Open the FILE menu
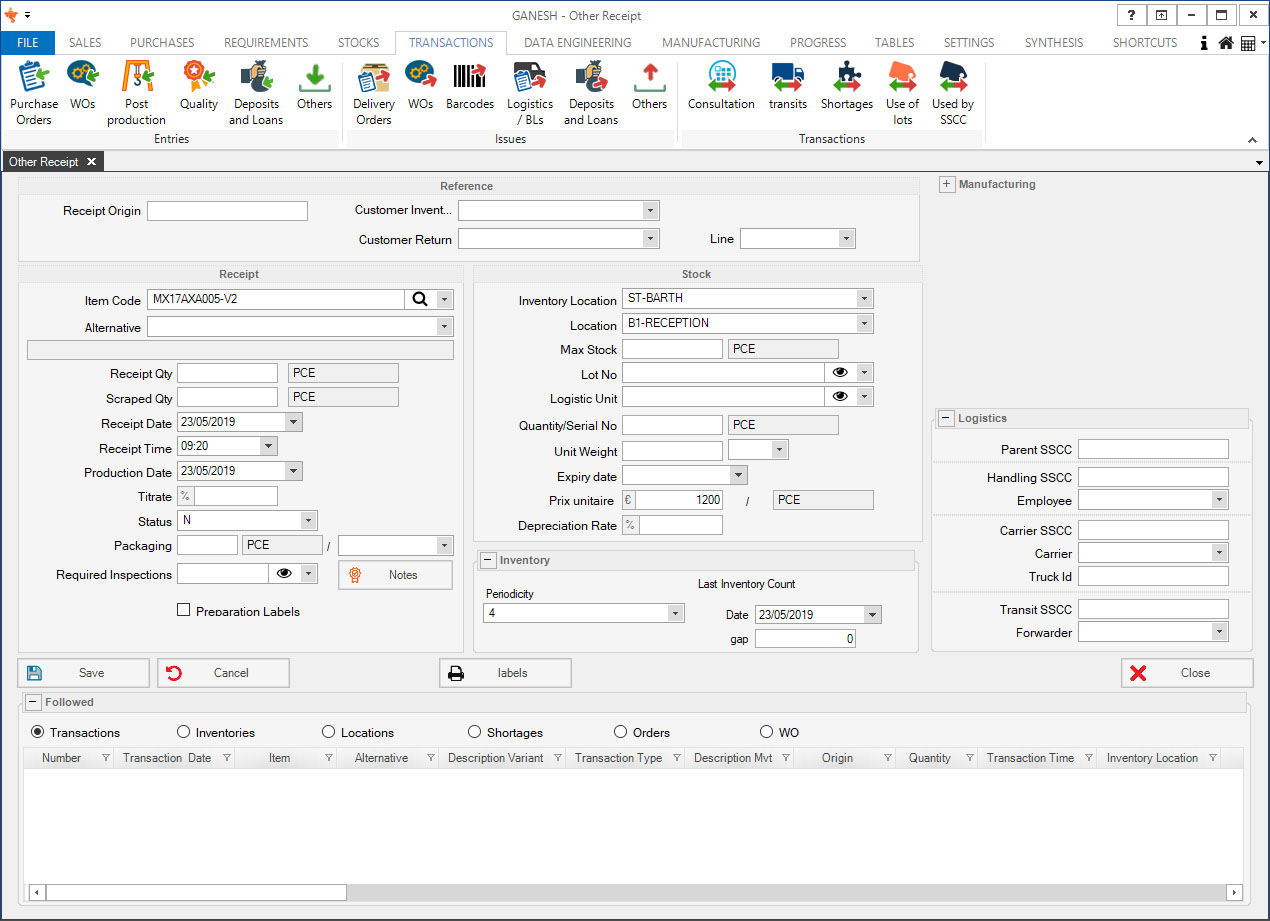Image resolution: width=1270 pixels, height=921 pixels. click(27, 43)
